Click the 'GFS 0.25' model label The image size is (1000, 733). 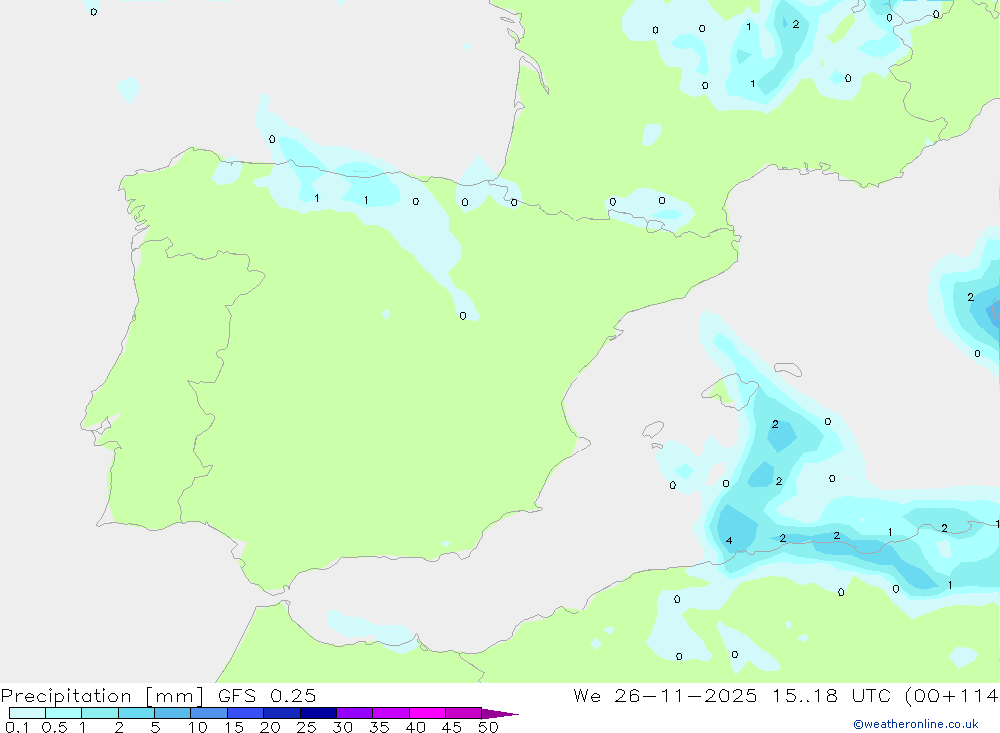[x=267, y=695]
